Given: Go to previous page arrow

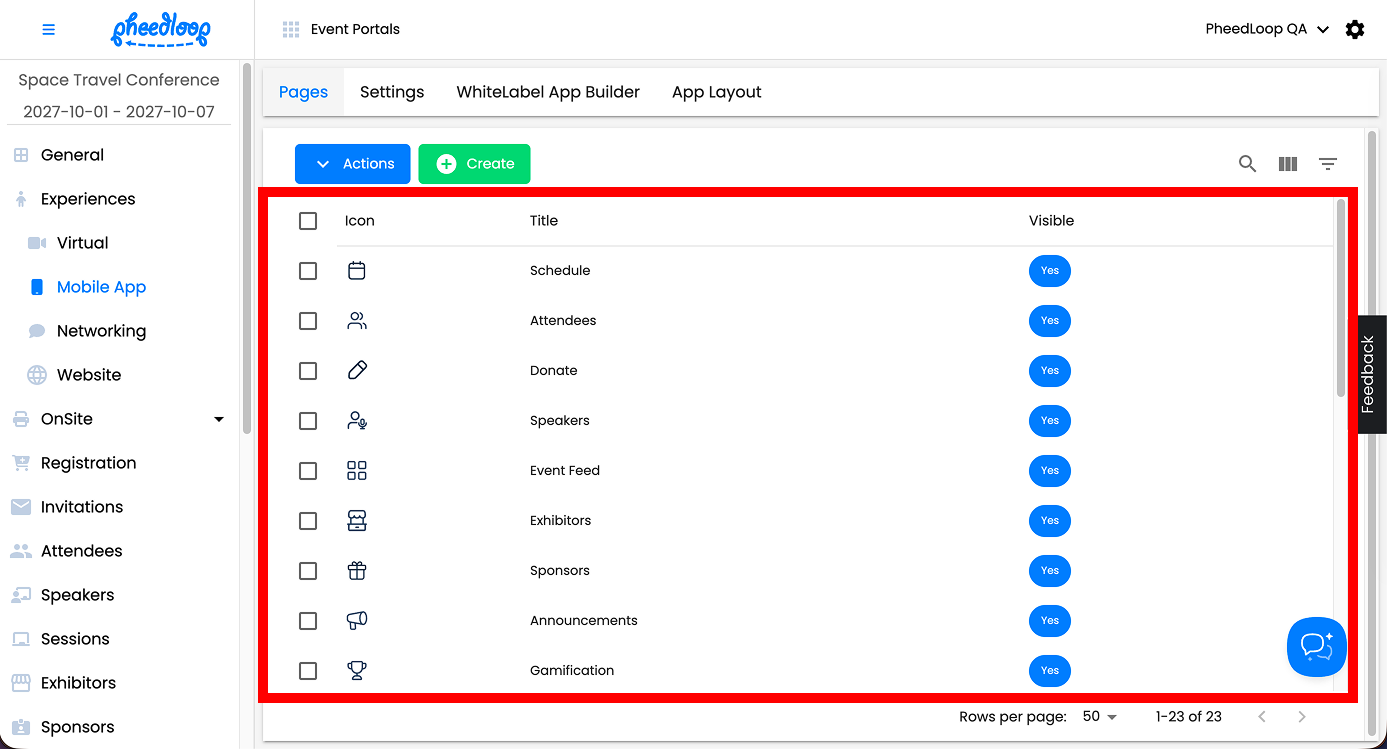Looking at the screenshot, I should [1262, 717].
